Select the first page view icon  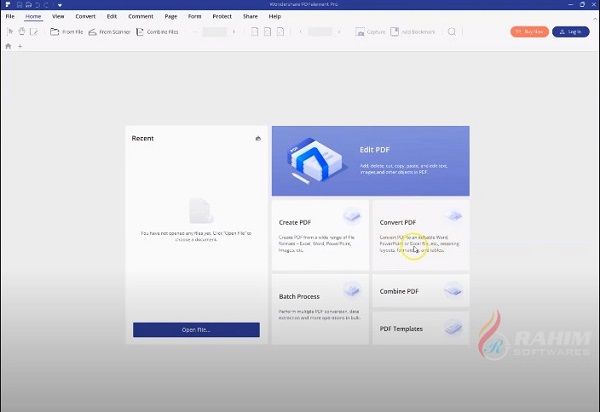(x=254, y=32)
